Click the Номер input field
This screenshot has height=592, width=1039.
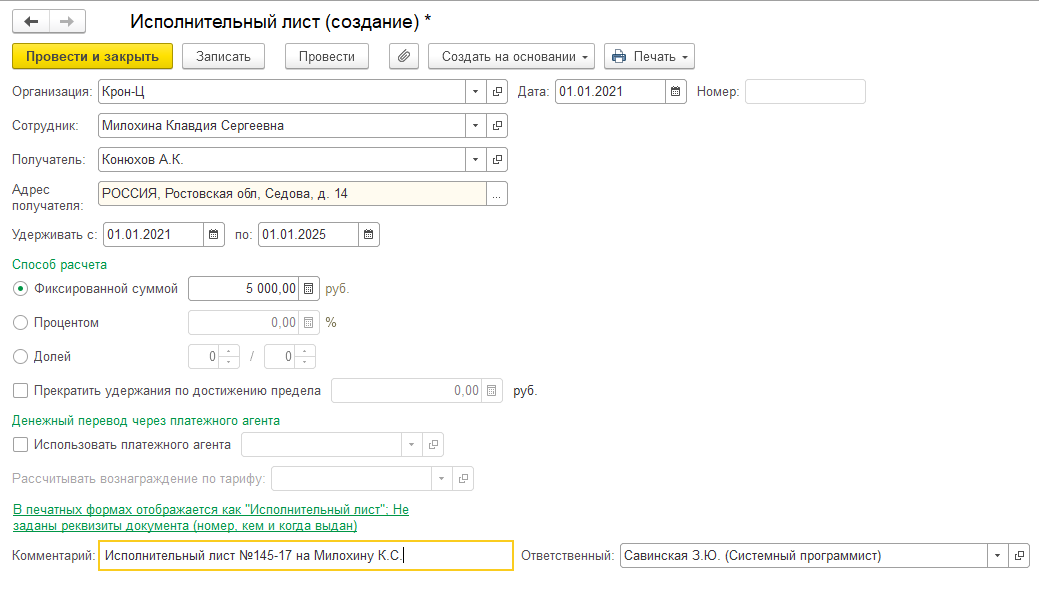click(x=805, y=92)
